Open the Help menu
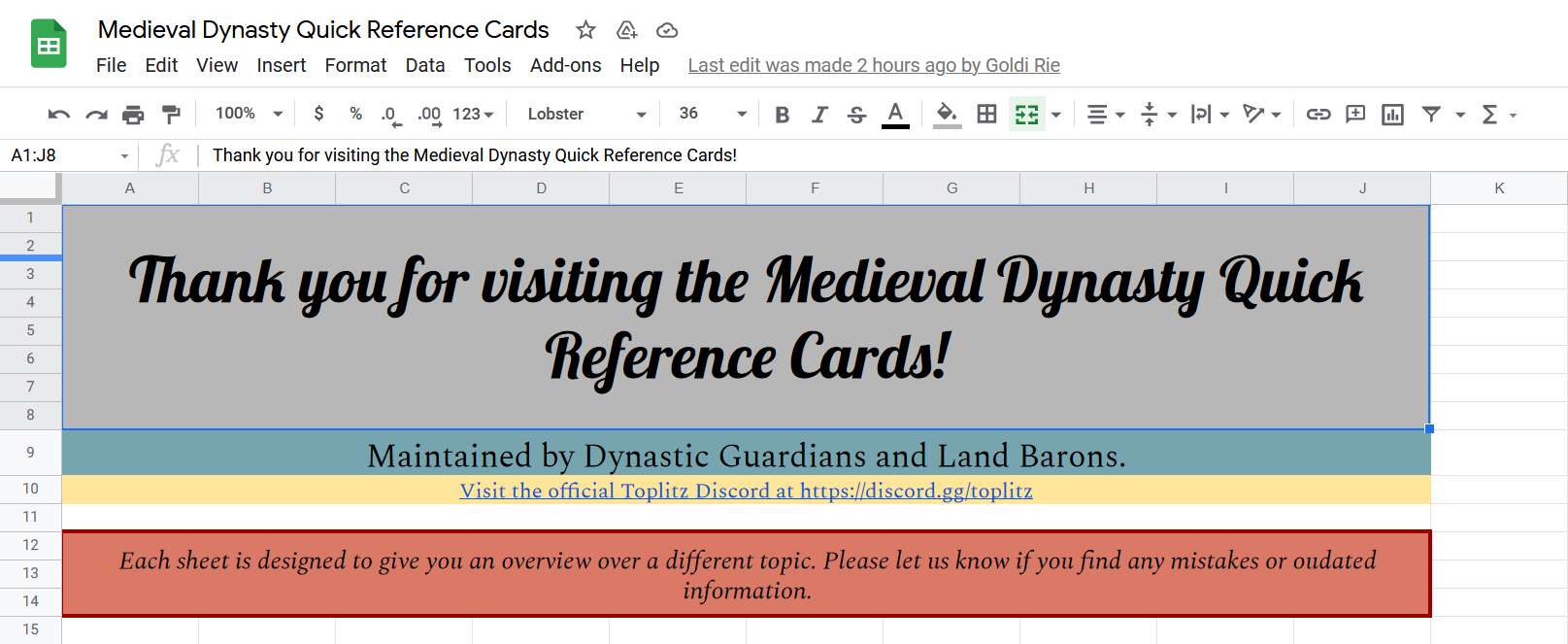Screen dimensions: 1568x644 (x=640, y=65)
